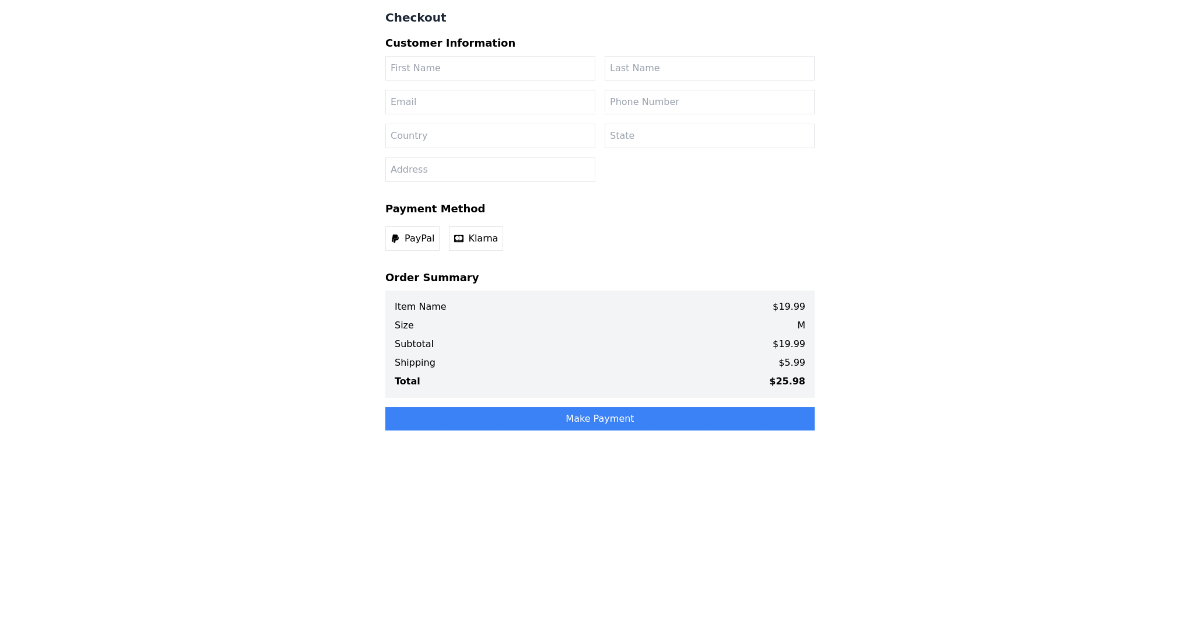Viewport: 1200px width, 630px height.
Task: Click the Subtotal row
Action: tap(413, 343)
